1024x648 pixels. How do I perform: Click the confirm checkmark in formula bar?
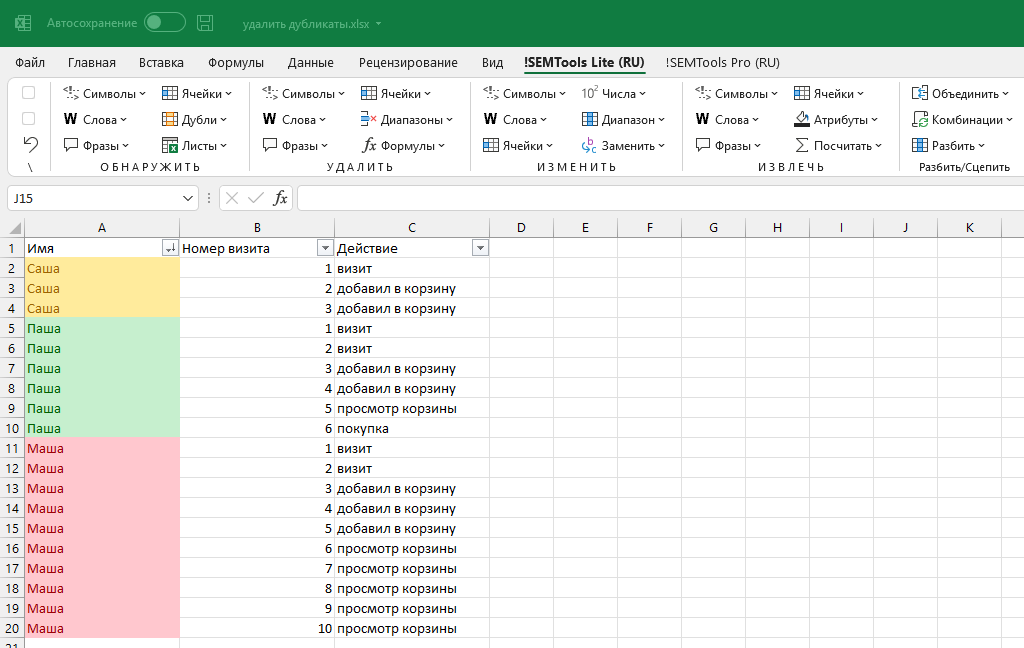(256, 198)
